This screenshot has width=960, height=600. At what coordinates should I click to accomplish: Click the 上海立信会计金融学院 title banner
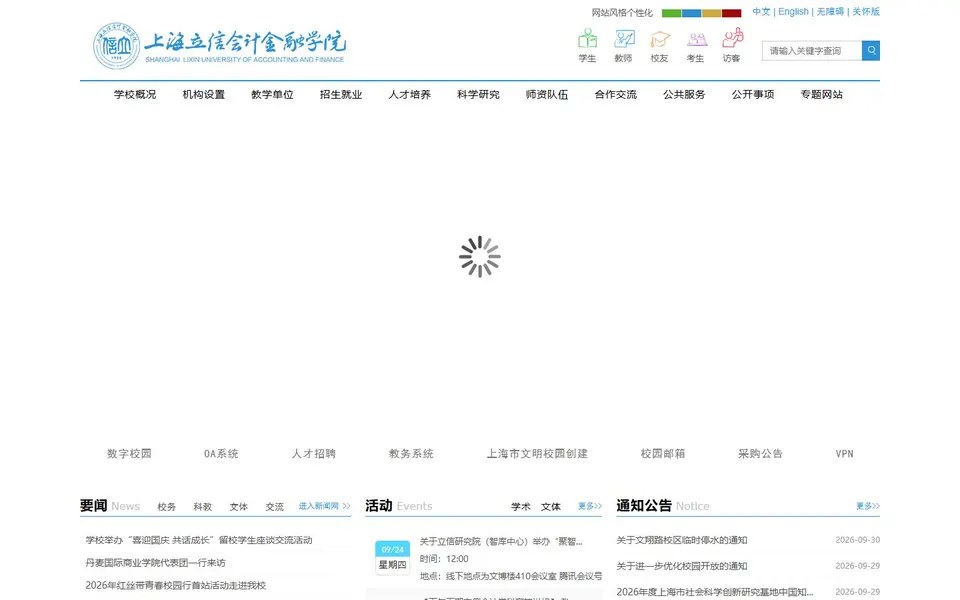tap(245, 46)
